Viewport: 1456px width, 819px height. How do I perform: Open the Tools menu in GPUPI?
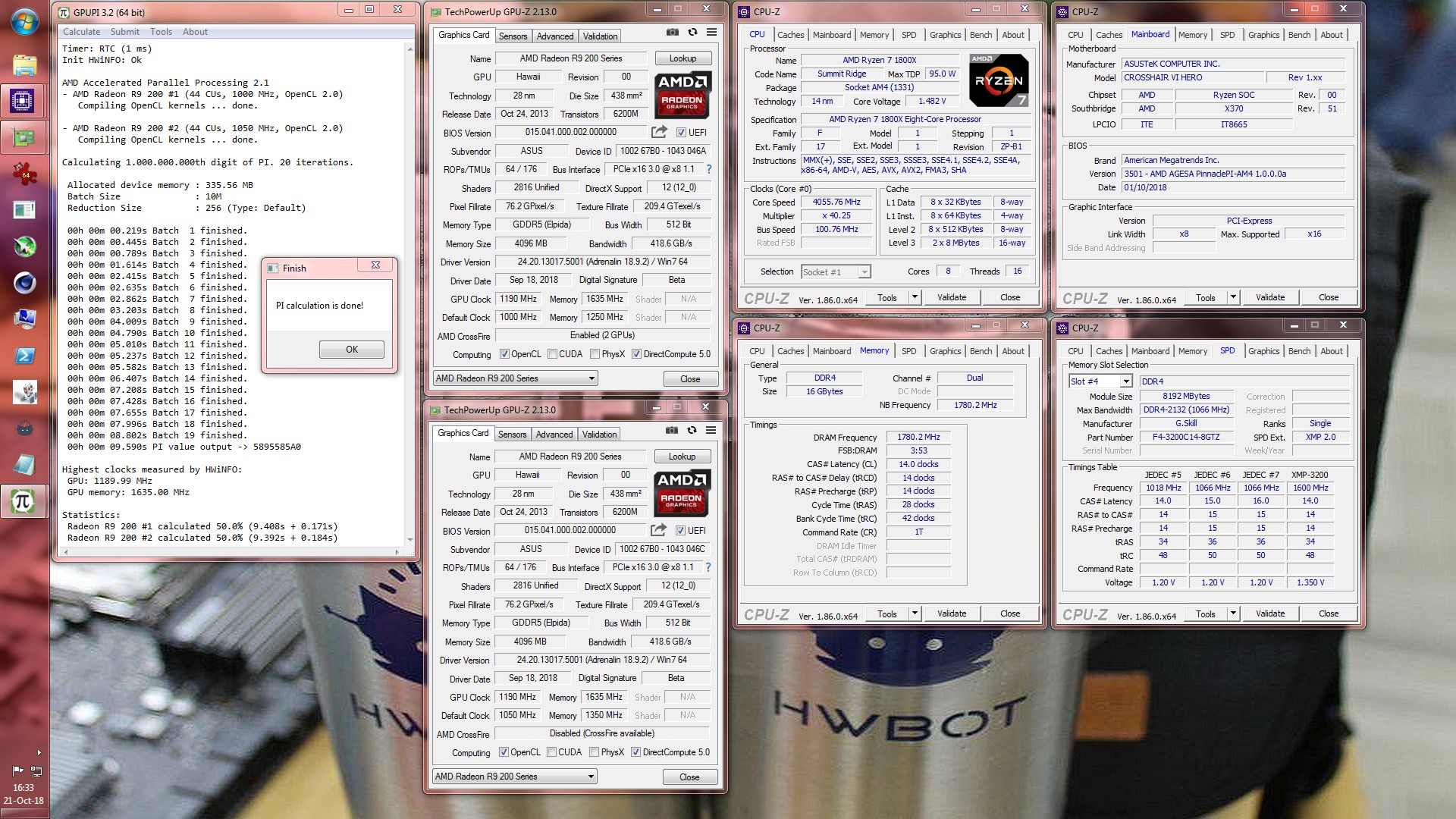pyautogui.click(x=161, y=32)
